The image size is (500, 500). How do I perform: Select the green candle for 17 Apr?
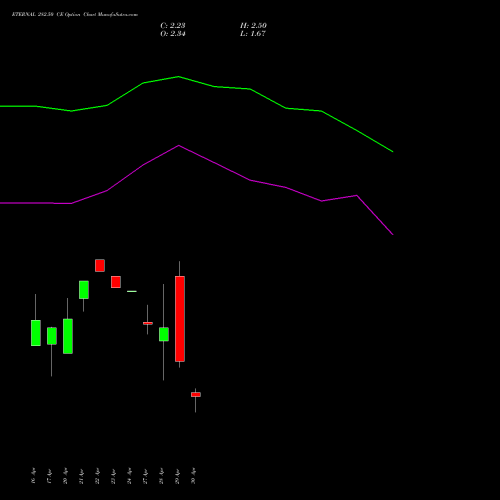coord(52,336)
